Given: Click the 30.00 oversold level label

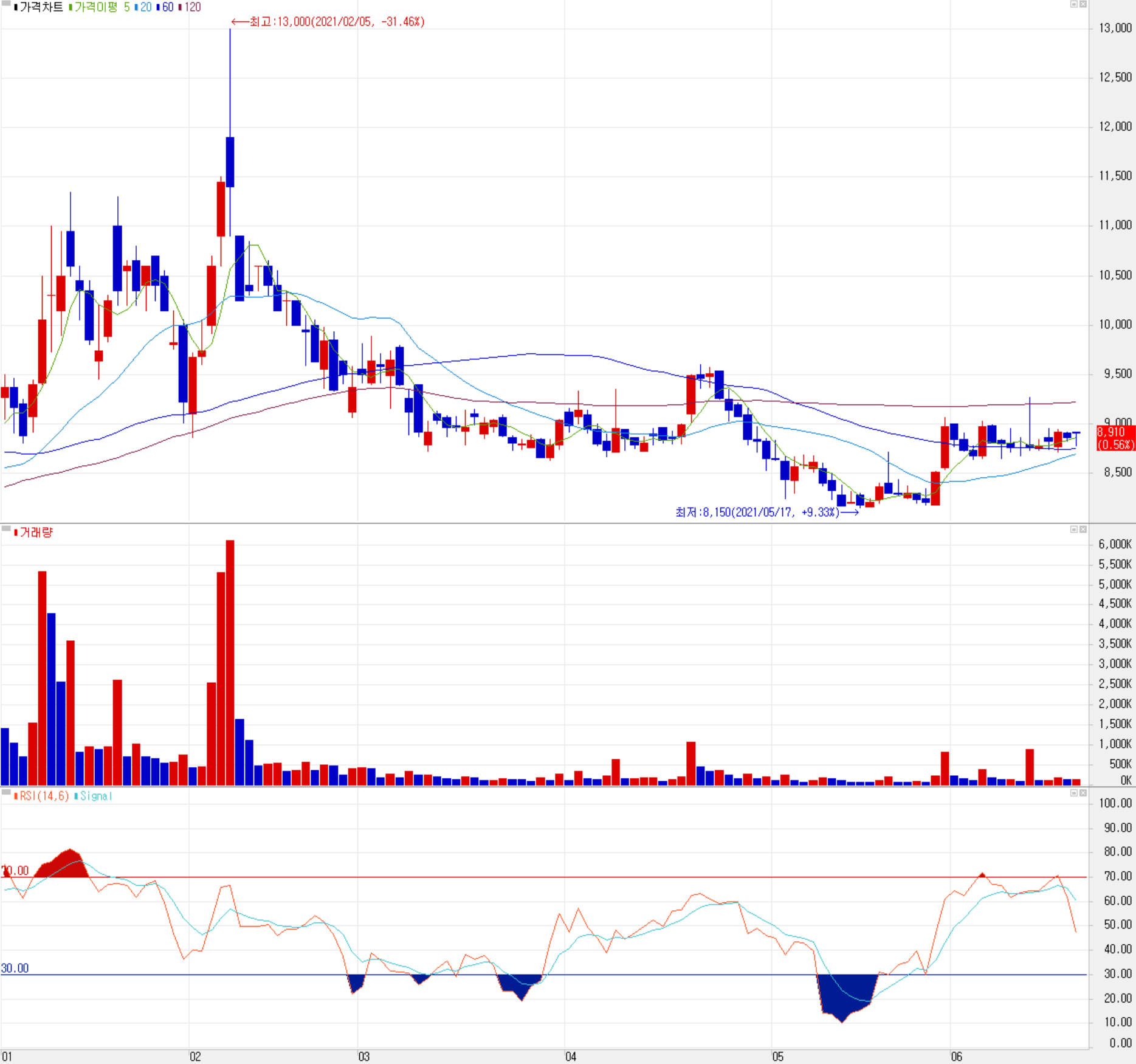Looking at the screenshot, I should [x=15, y=969].
